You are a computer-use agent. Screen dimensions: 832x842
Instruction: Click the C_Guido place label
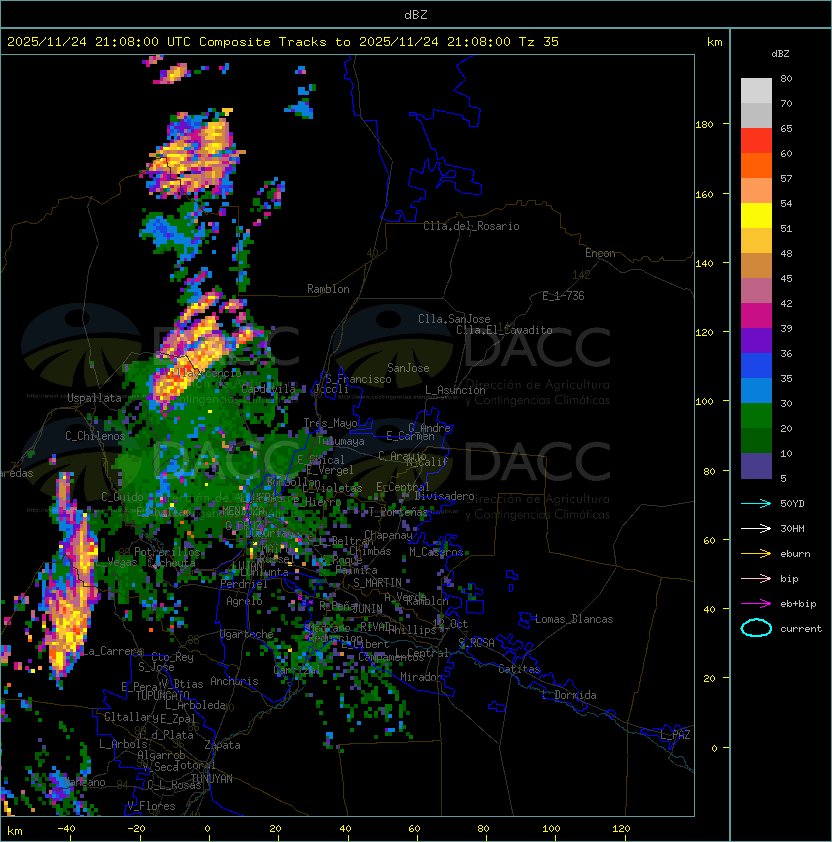point(122,497)
